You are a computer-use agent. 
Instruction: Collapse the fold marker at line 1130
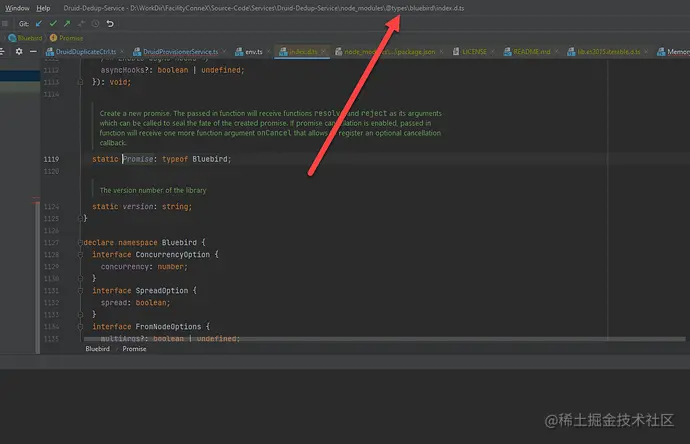(80, 279)
